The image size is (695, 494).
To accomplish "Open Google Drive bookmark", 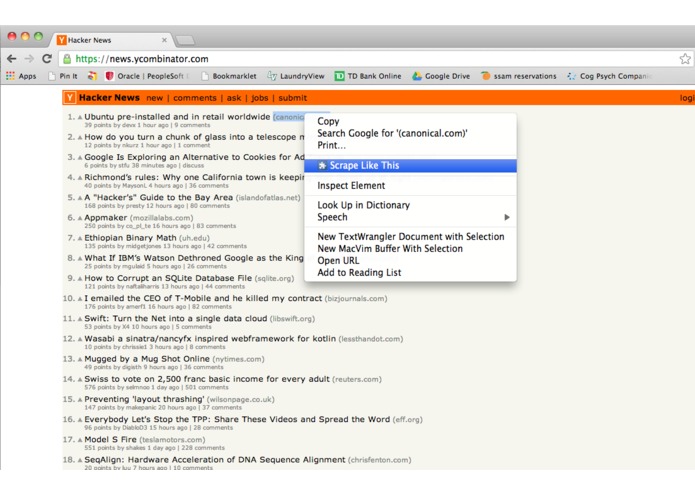I will tap(441, 76).
